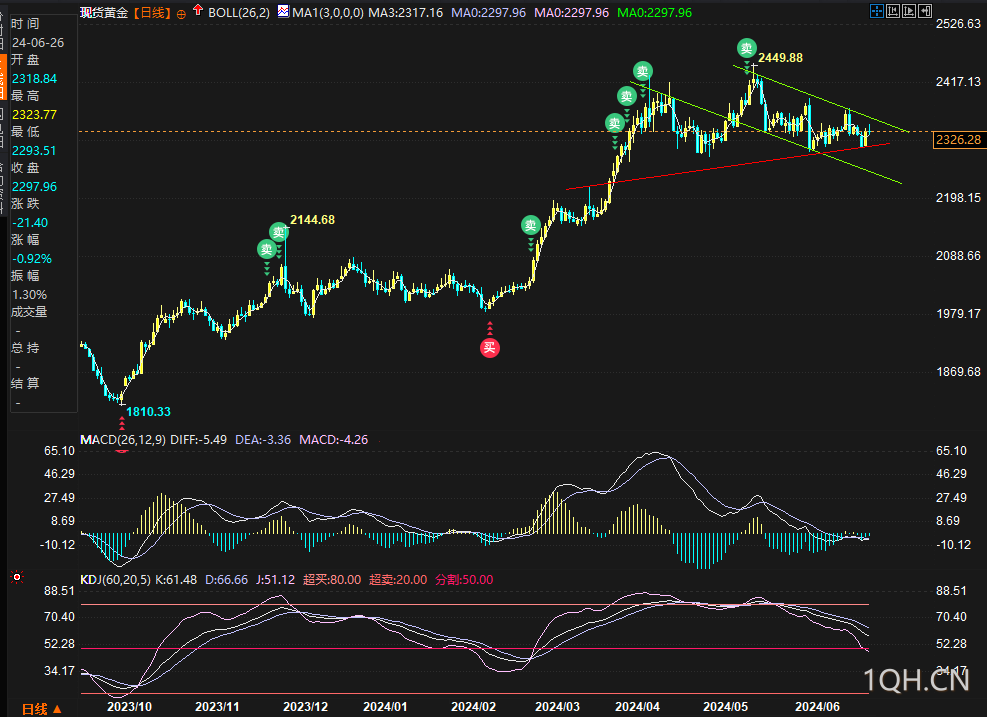The image size is (987, 717).
Task: Click the 2024/01 date axis label
Action: click(x=385, y=706)
